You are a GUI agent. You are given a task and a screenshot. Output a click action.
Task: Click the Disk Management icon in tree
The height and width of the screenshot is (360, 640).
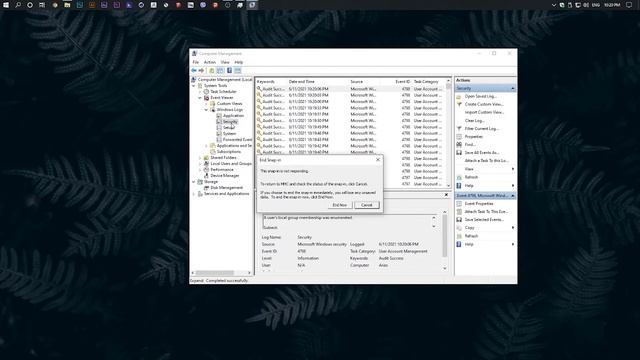pyautogui.click(x=207, y=188)
